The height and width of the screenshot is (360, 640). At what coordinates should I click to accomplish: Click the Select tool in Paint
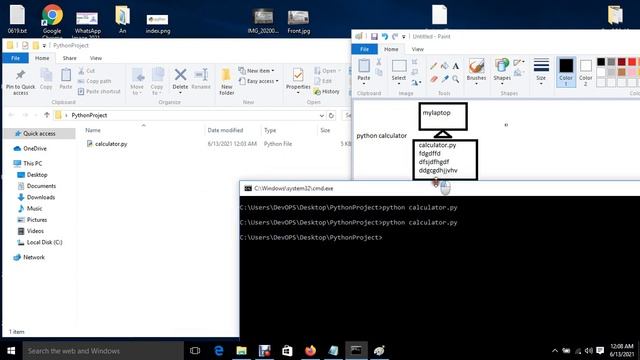tap(399, 71)
